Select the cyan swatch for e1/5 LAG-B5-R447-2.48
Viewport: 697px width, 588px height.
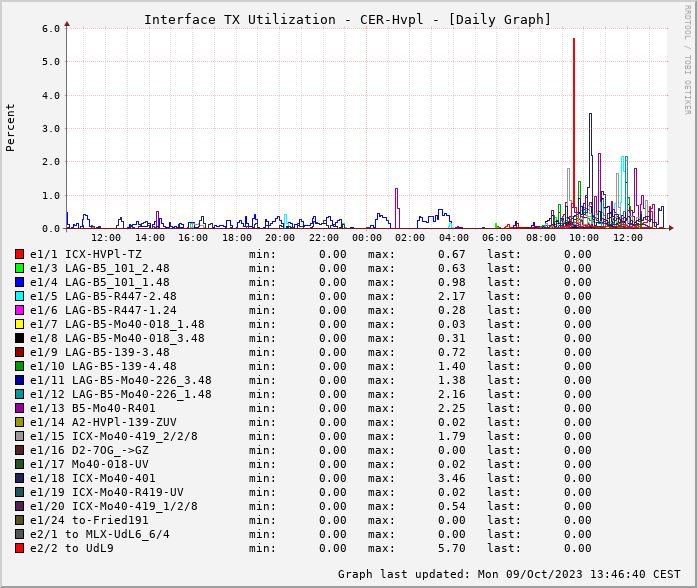[x=19, y=296]
